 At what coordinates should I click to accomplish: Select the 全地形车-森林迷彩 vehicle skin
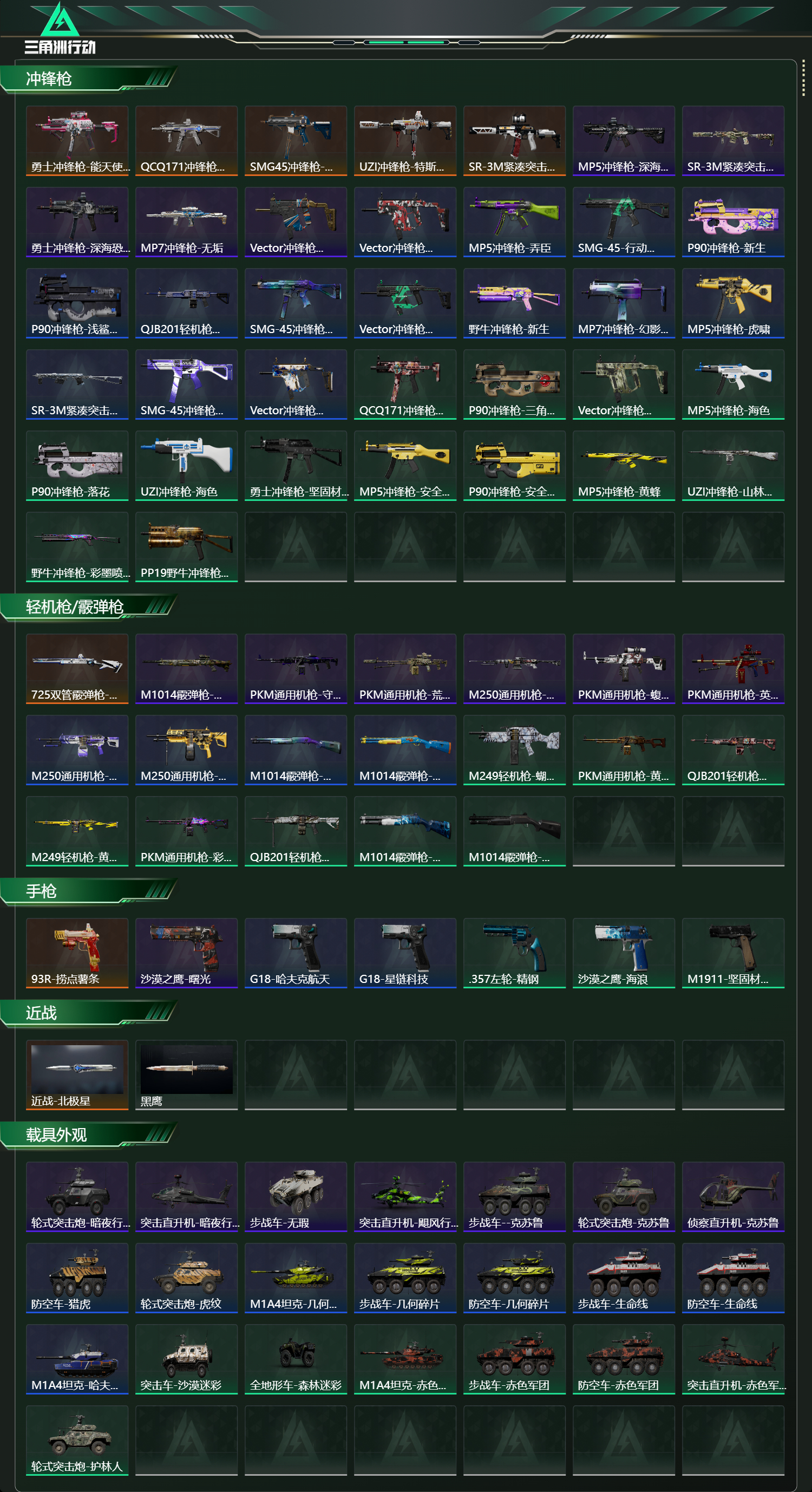296,1359
